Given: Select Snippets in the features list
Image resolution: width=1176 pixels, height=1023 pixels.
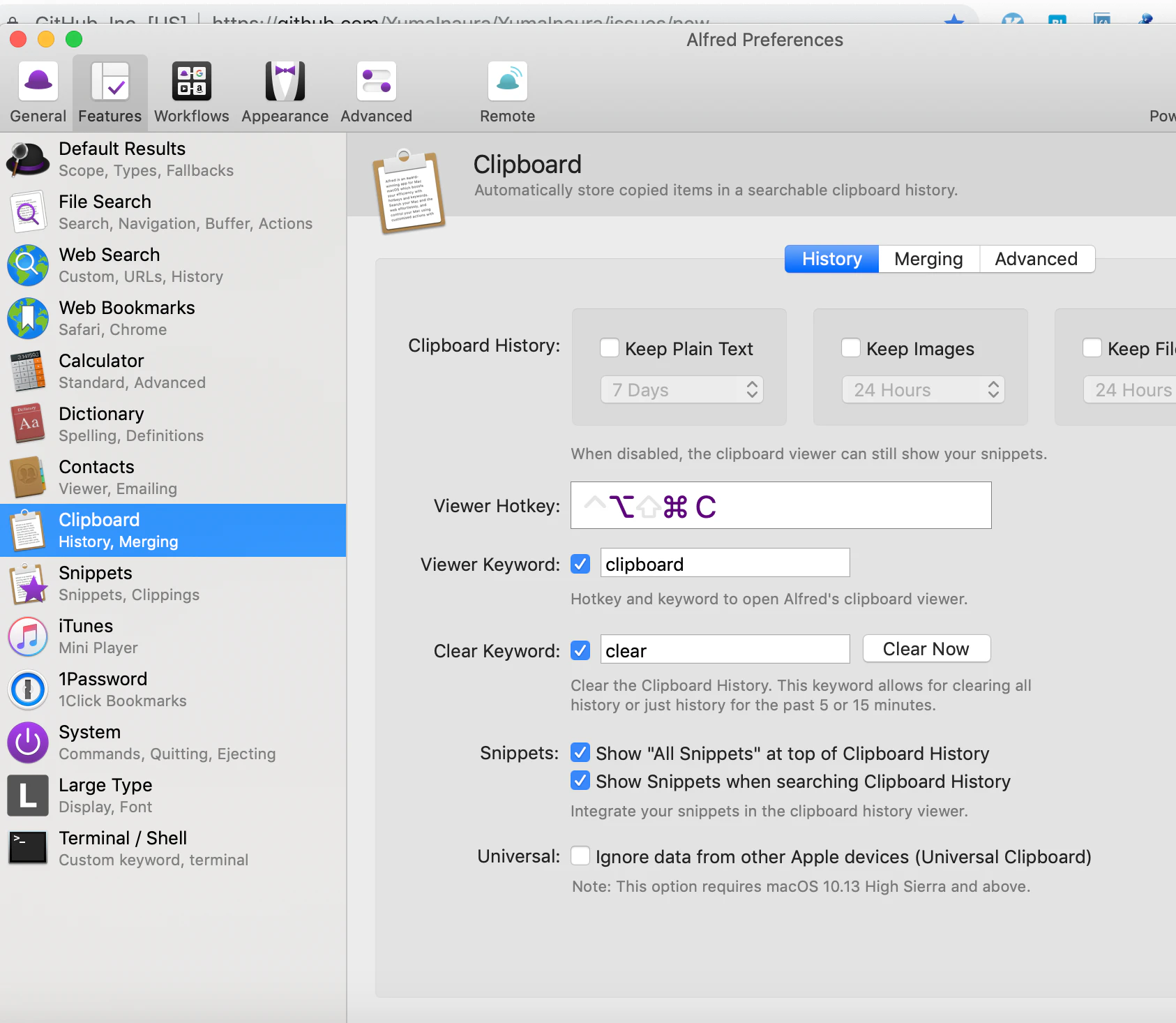Looking at the screenshot, I should coord(173,583).
